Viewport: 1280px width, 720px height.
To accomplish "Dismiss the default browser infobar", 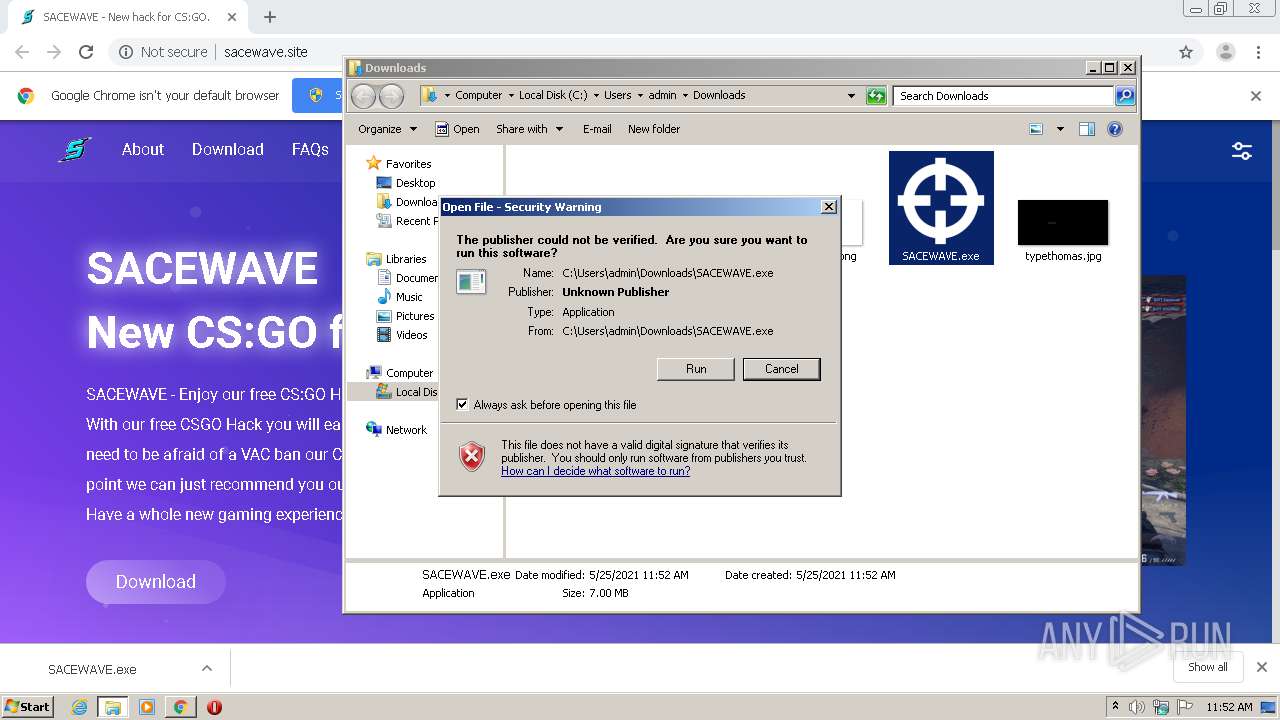I will click(x=1256, y=96).
